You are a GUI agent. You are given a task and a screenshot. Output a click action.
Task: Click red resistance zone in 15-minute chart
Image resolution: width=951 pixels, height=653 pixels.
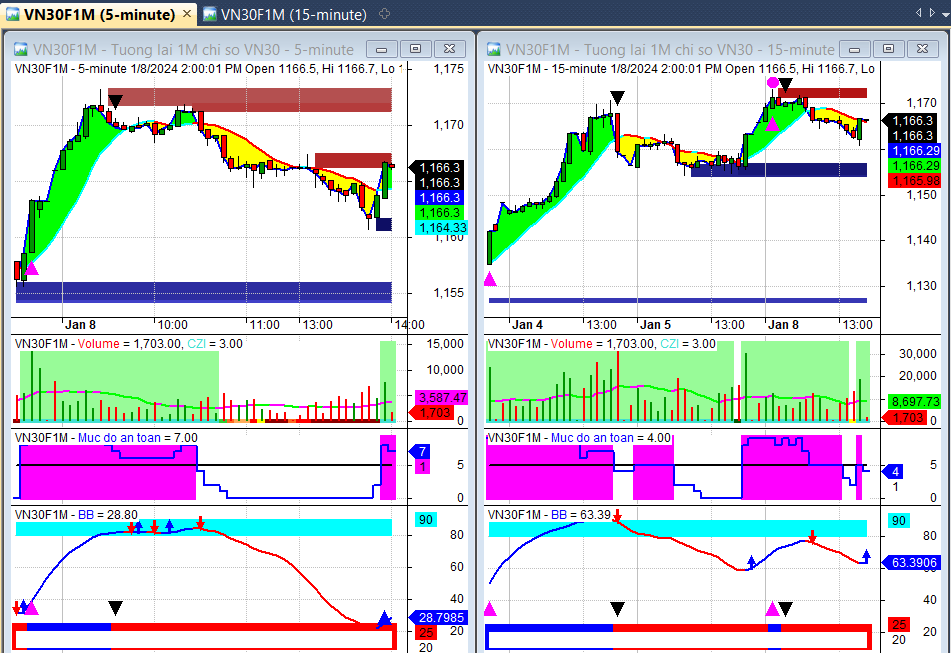pyautogui.click(x=822, y=93)
